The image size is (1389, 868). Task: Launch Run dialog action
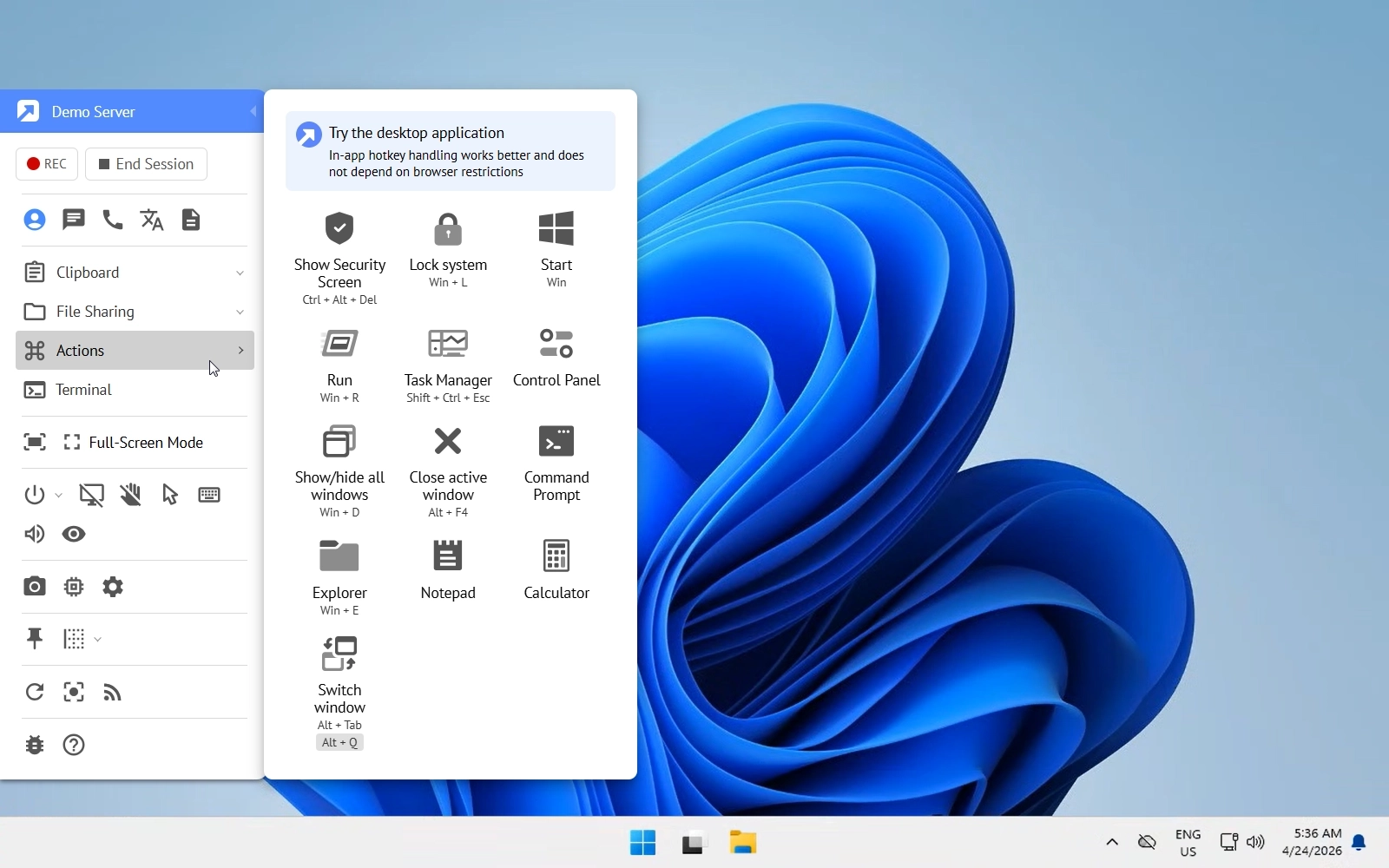339,365
